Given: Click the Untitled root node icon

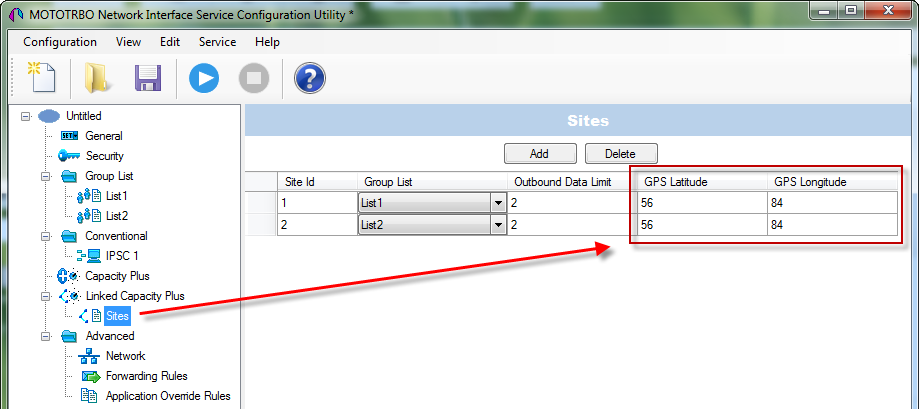Looking at the screenshot, I should (49, 116).
